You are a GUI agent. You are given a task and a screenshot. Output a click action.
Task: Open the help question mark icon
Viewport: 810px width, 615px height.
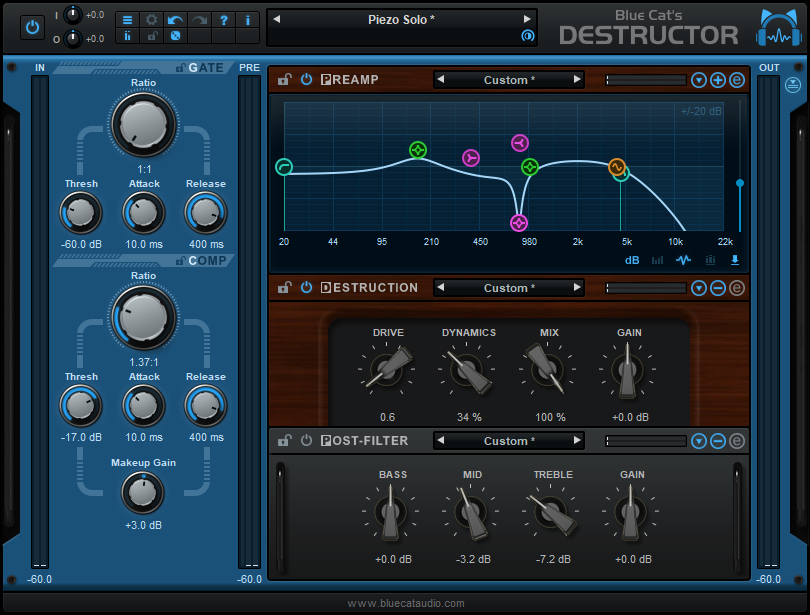223,20
